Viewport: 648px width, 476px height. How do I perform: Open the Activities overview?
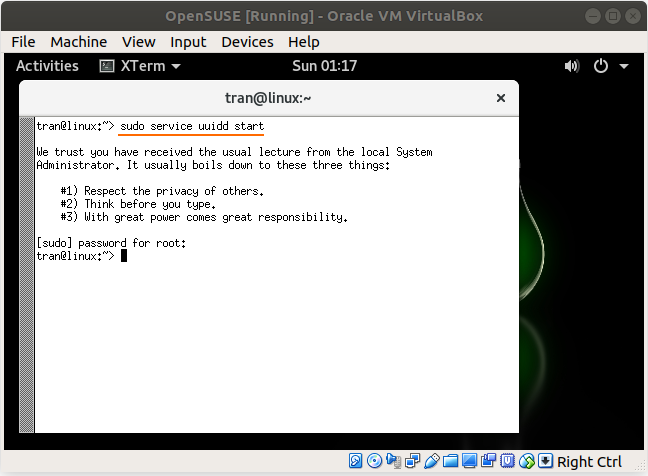click(x=47, y=66)
